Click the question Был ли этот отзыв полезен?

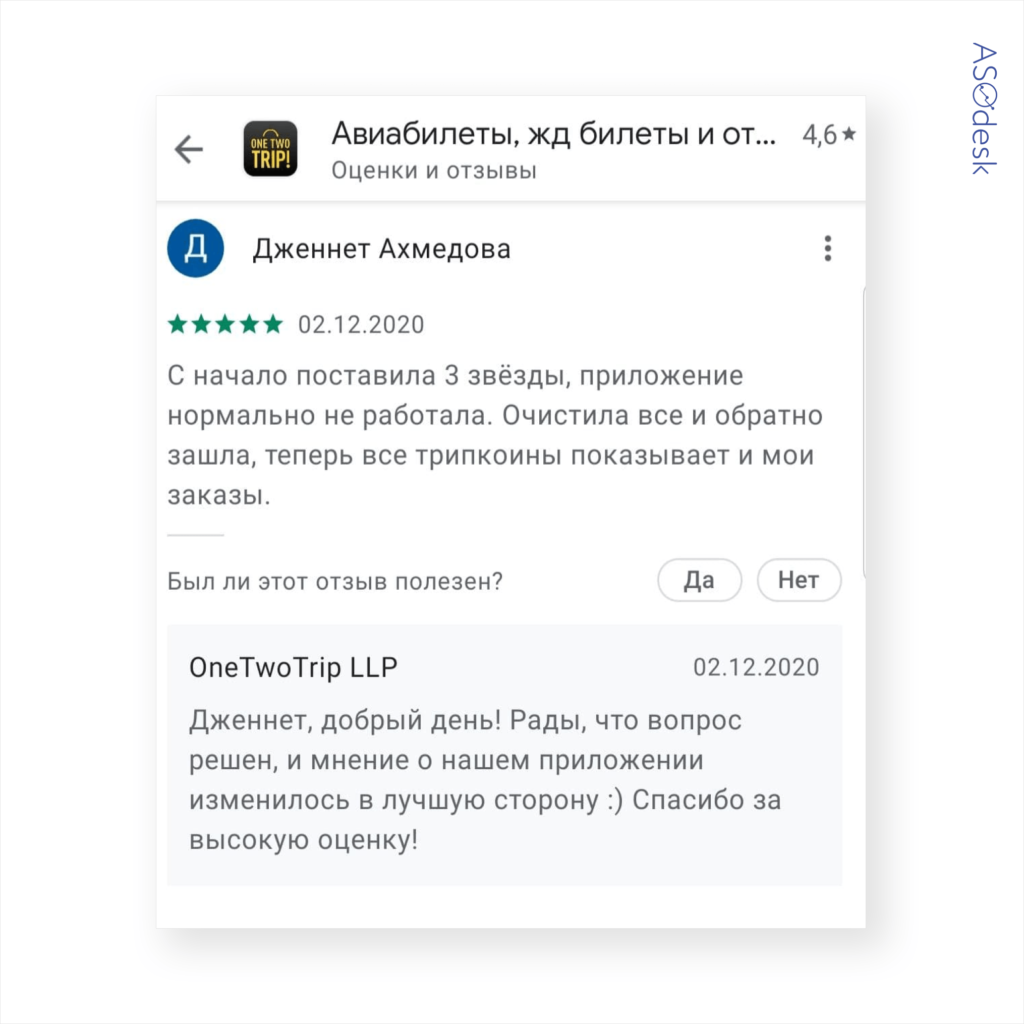pos(335,581)
